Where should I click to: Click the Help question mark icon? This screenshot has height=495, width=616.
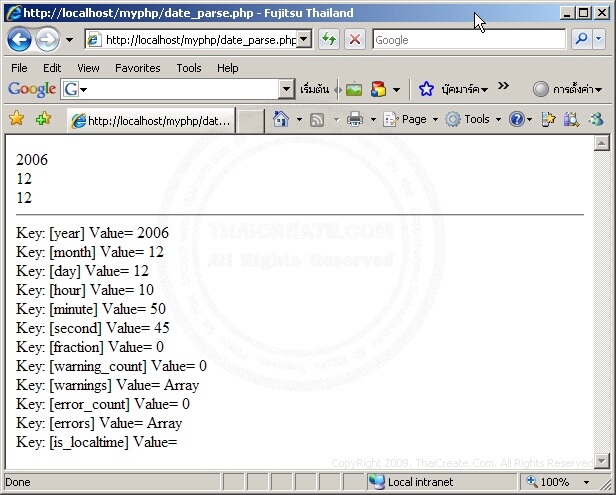tap(517, 119)
